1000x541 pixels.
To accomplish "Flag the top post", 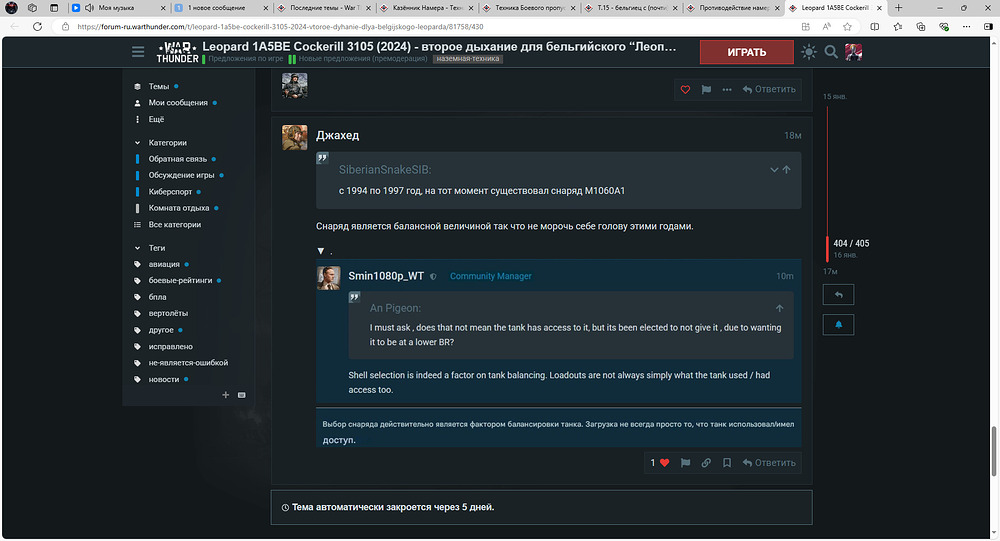I will 706,89.
